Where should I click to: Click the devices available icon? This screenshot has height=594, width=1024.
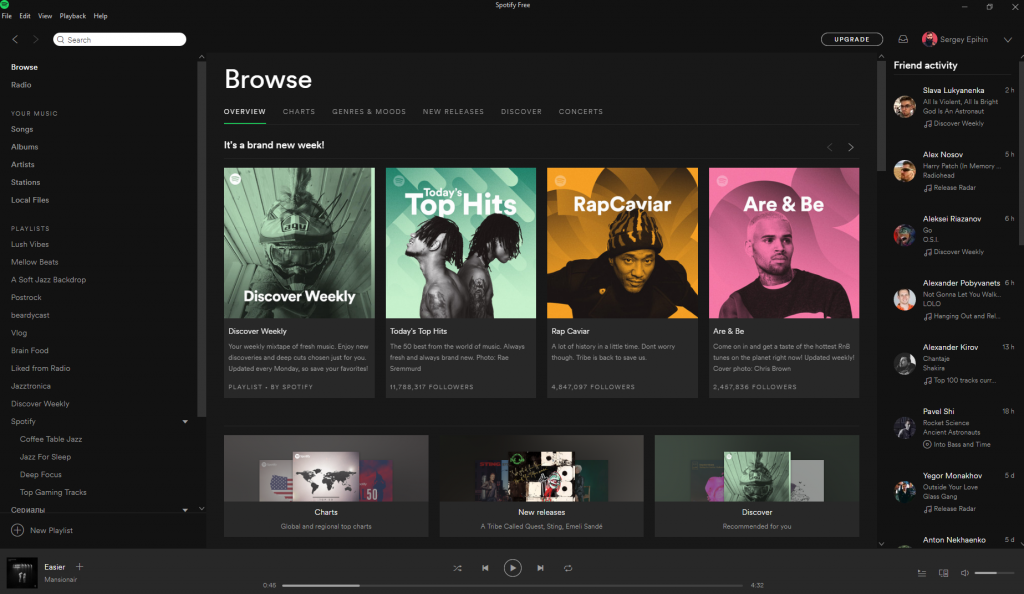(x=943, y=573)
